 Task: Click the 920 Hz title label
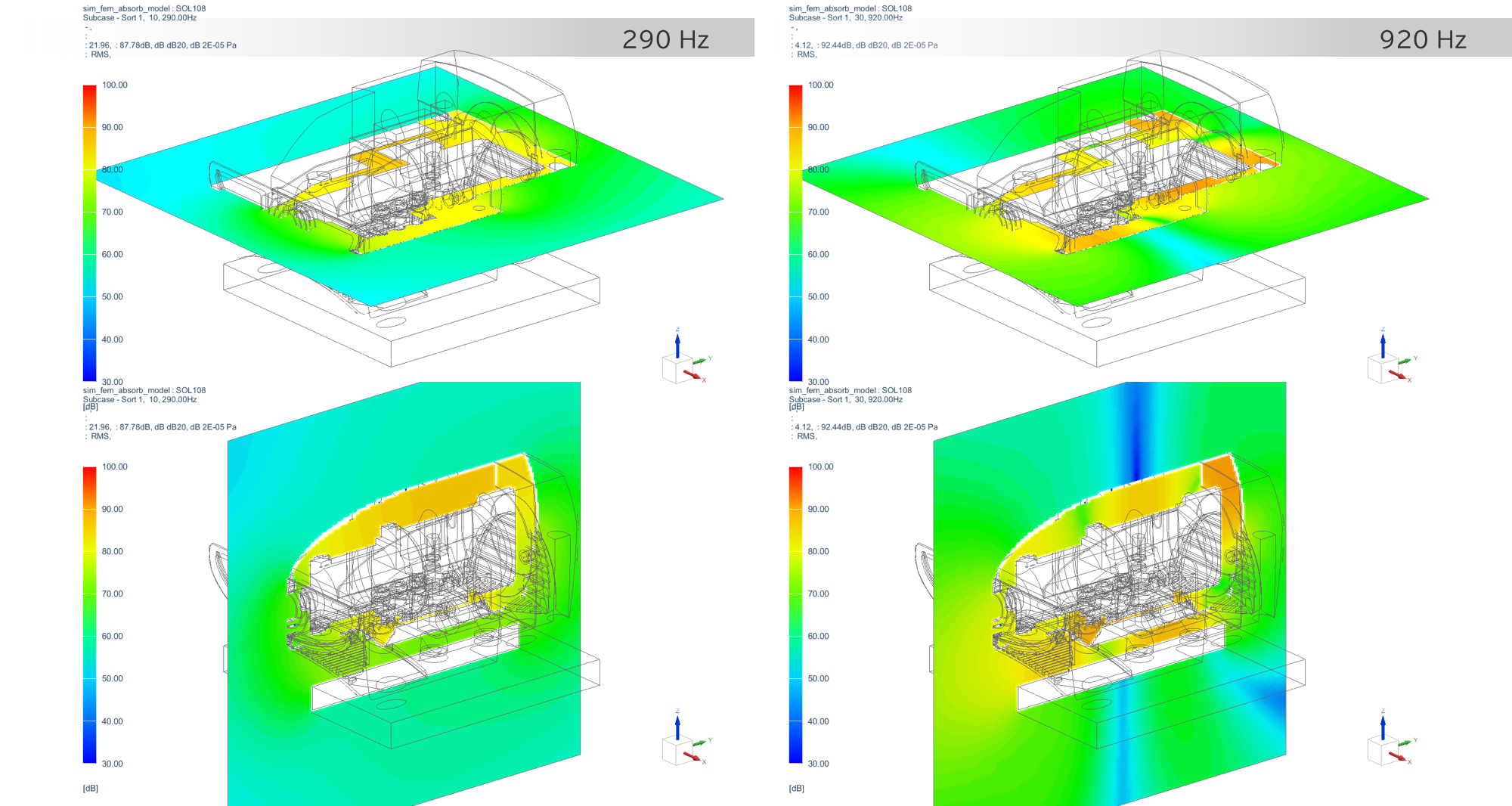(1423, 39)
